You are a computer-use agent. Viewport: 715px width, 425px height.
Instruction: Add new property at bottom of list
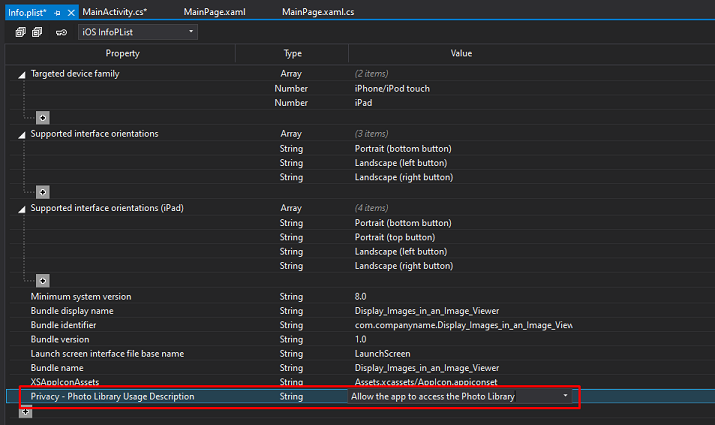(25, 412)
